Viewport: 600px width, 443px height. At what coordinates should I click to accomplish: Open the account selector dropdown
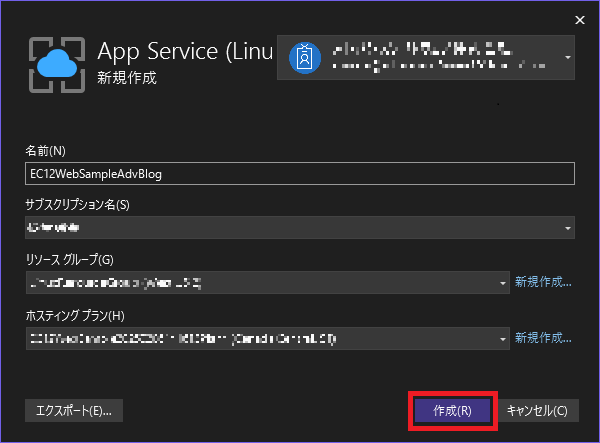click(426, 57)
